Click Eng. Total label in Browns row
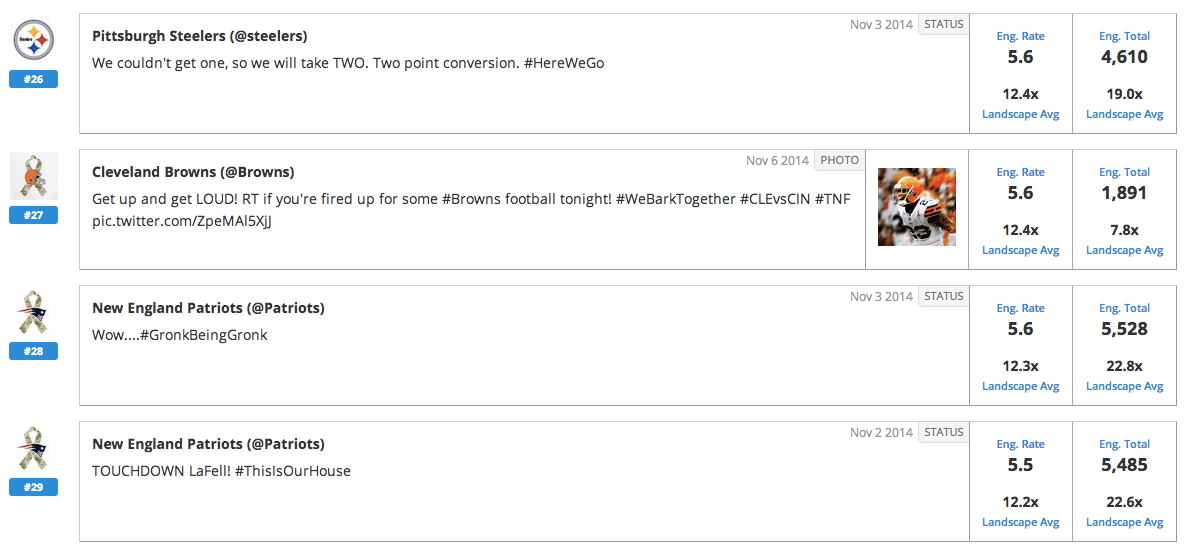This screenshot has height=554, width=1188. click(x=1124, y=172)
